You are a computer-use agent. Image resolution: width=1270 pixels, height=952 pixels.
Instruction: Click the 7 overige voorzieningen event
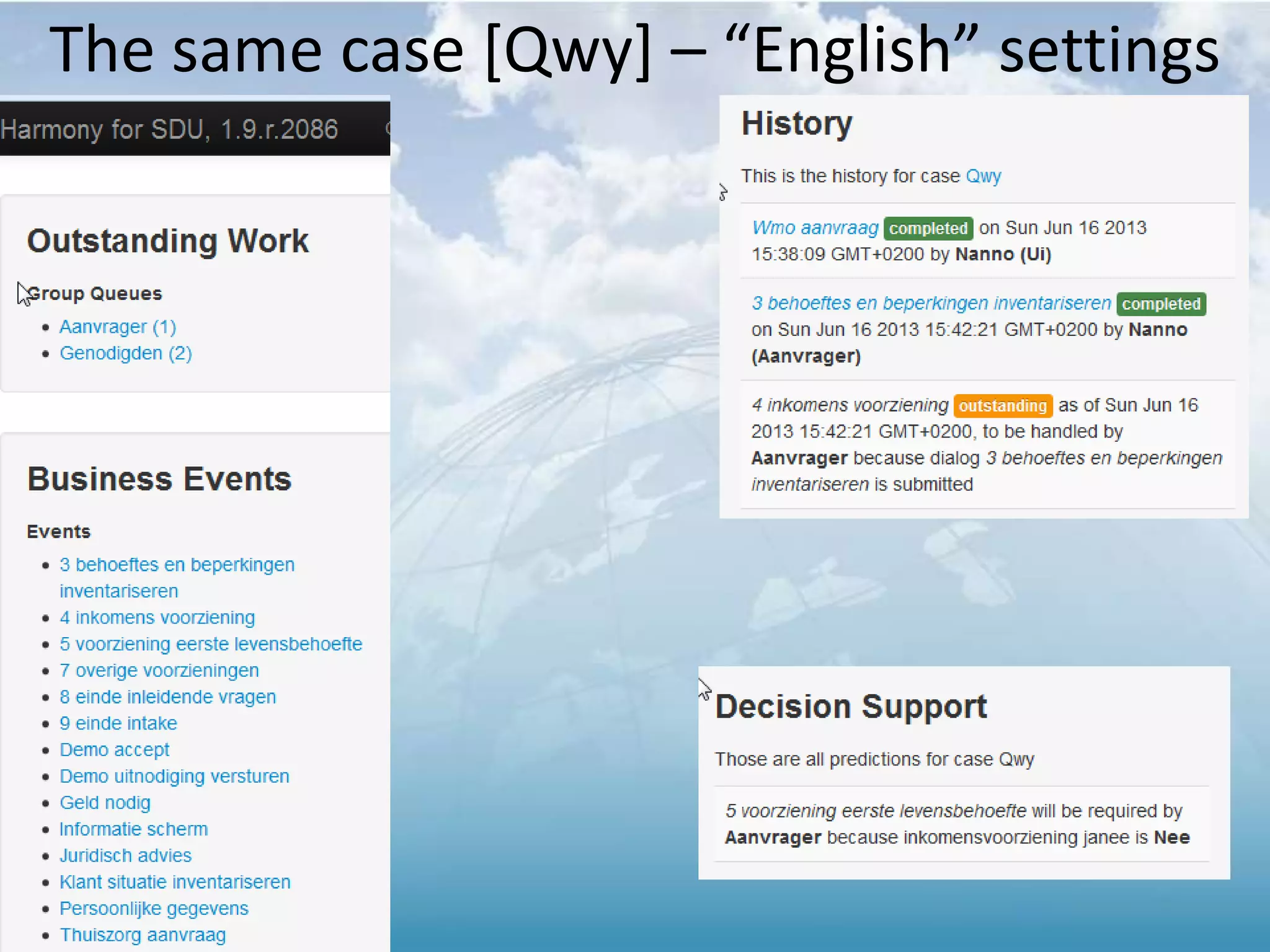159,671
